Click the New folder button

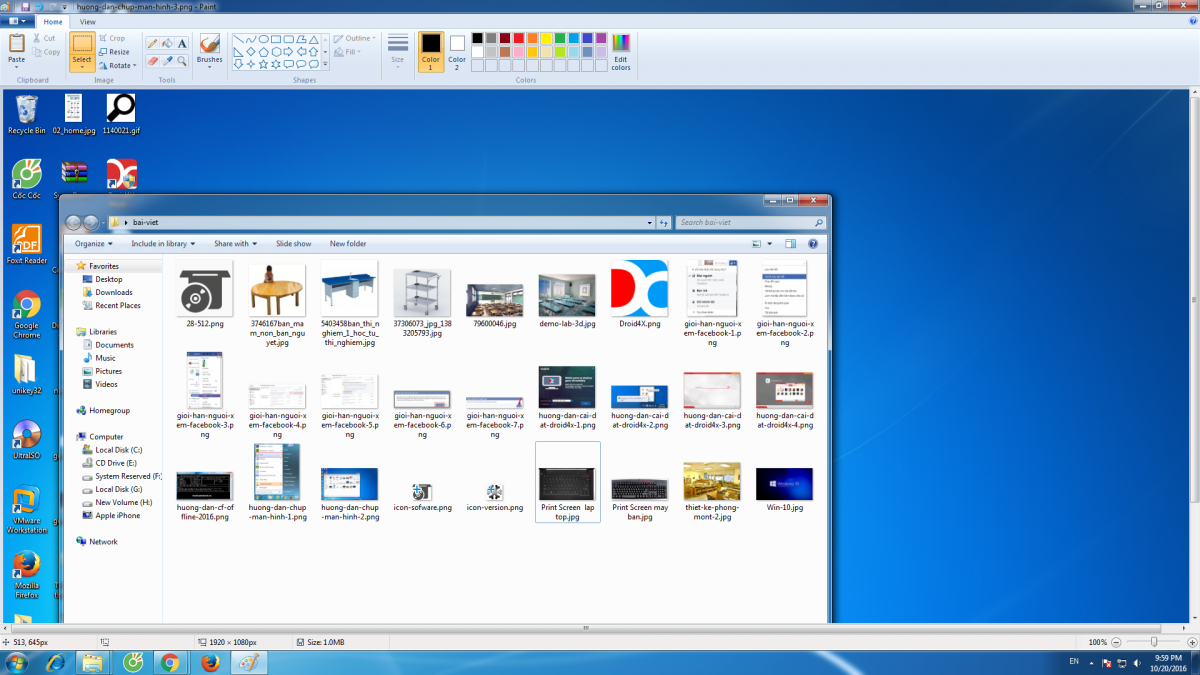[348, 243]
